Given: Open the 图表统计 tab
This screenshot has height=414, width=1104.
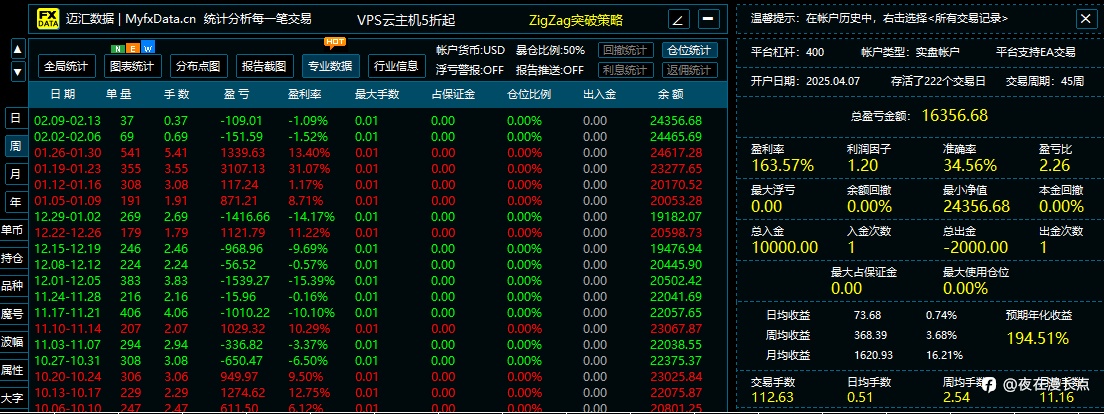Looking at the screenshot, I should click(x=132, y=66).
